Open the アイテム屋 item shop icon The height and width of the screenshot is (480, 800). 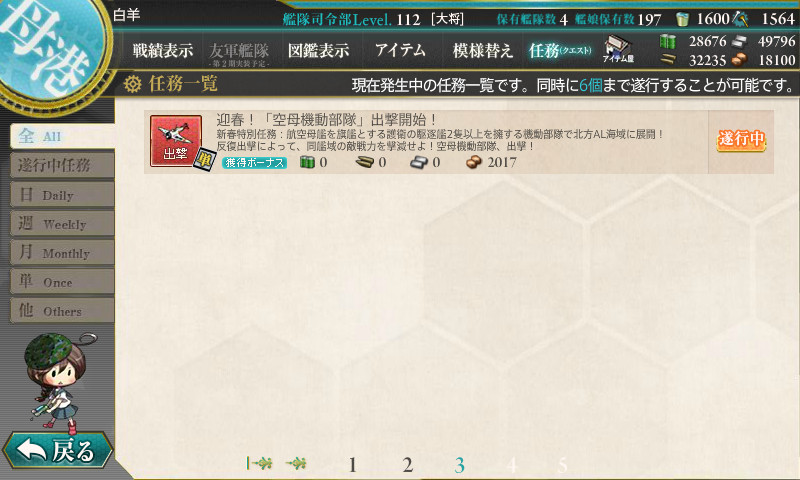(618, 49)
